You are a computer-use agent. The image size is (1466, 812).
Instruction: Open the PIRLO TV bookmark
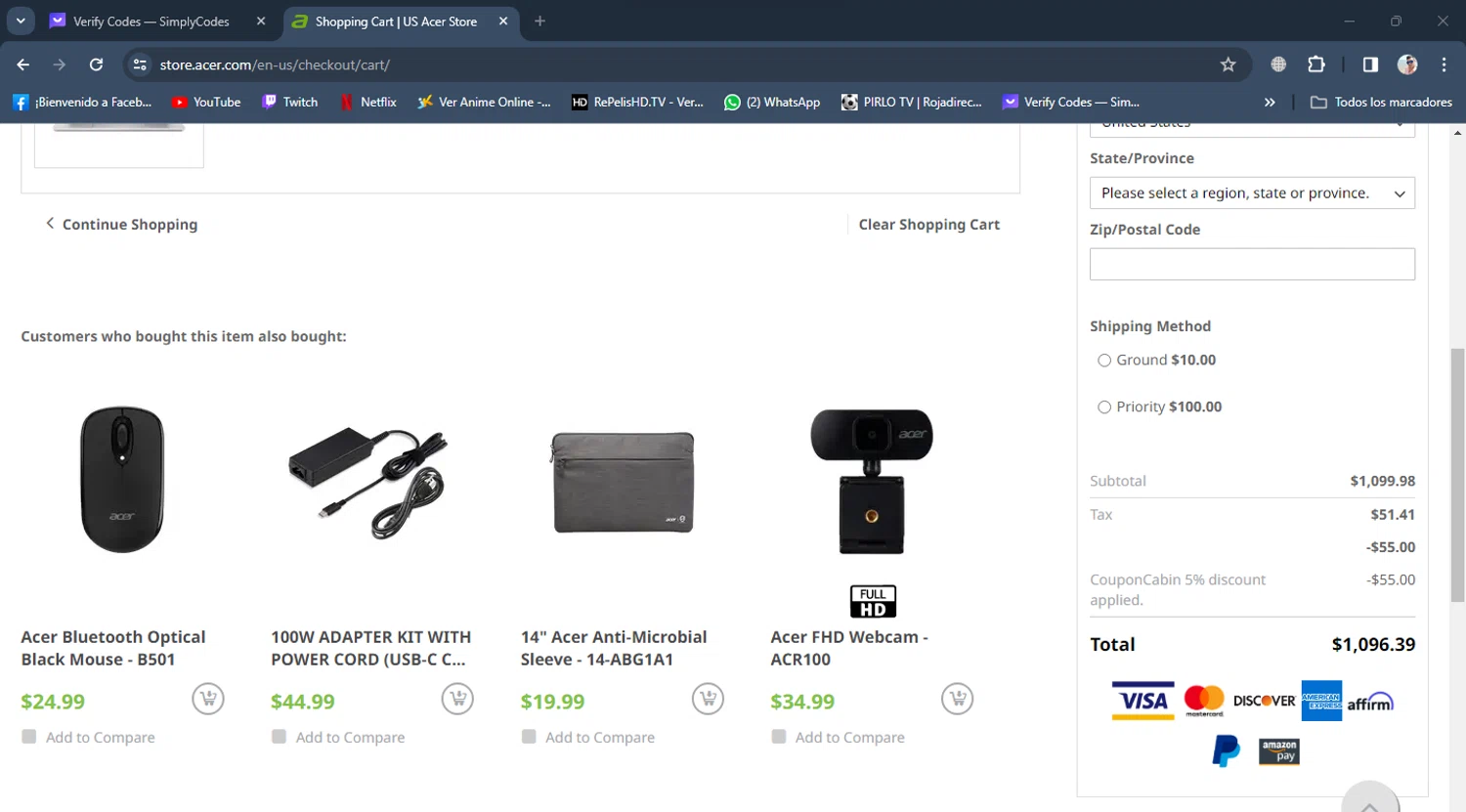click(912, 102)
